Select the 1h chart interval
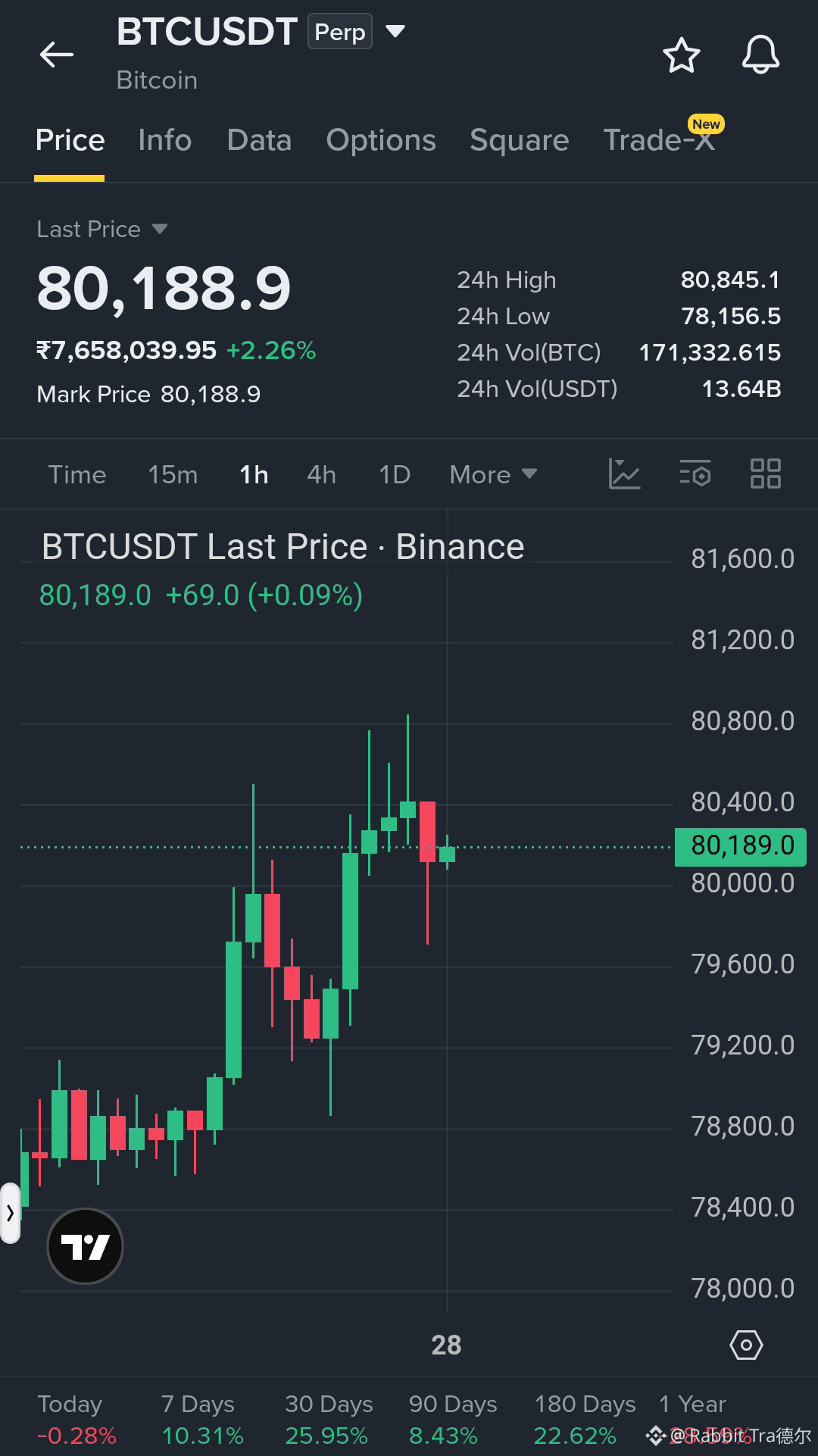 (x=254, y=475)
